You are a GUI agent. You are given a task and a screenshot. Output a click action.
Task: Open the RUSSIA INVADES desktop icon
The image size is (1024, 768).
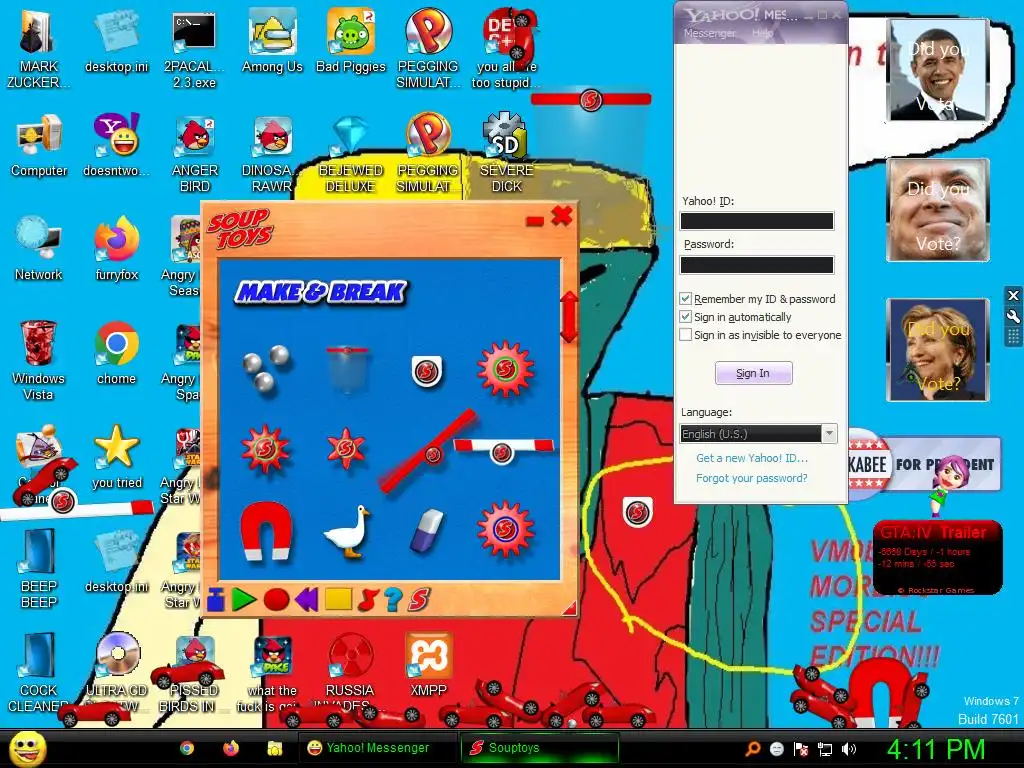click(x=350, y=671)
